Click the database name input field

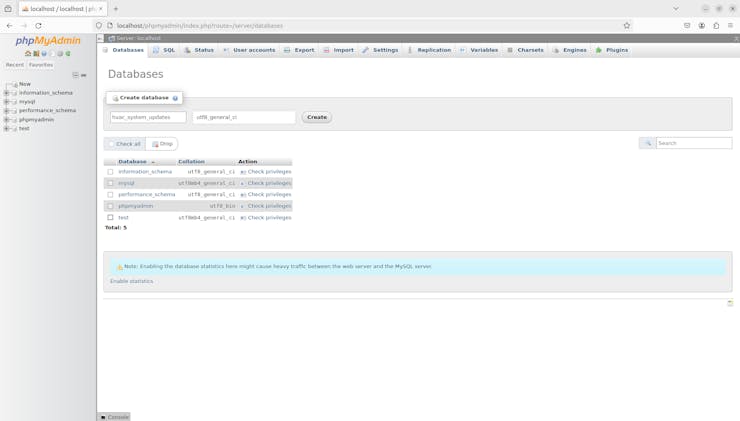tap(148, 117)
